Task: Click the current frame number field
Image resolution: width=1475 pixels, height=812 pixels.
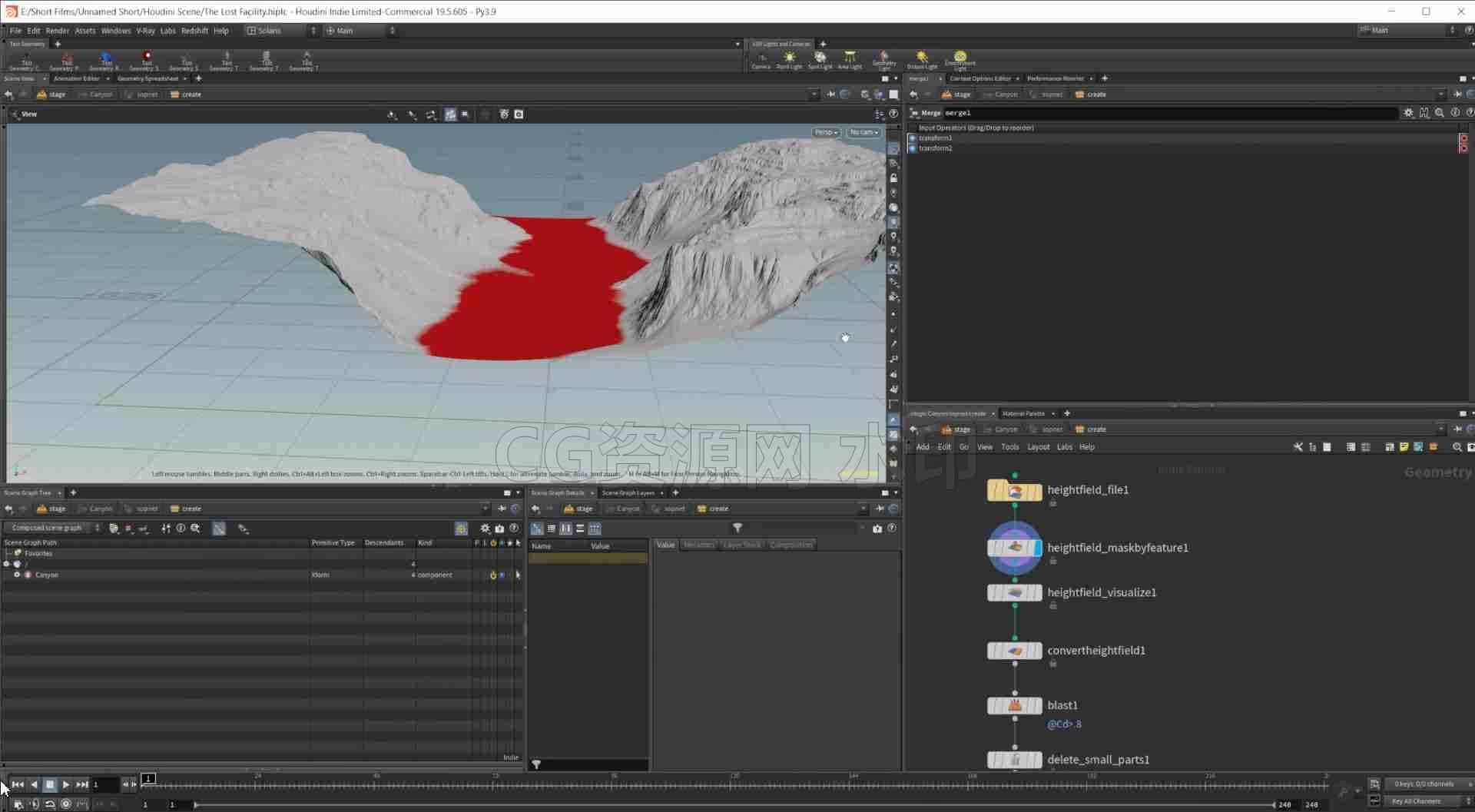Action: click(x=105, y=784)
